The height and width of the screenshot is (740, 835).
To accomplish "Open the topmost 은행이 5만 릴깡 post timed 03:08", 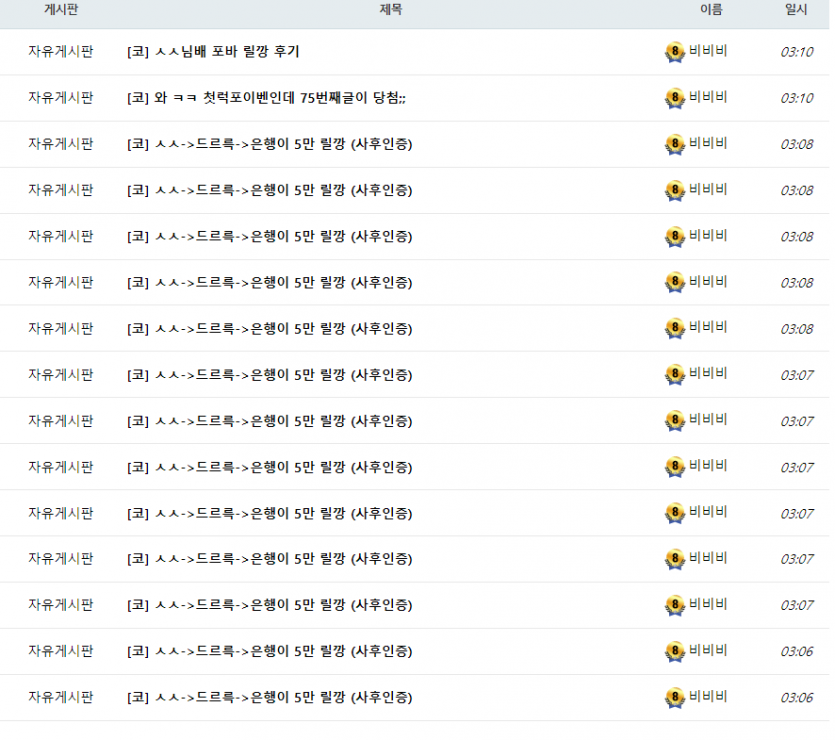I will tap(269, 144).
